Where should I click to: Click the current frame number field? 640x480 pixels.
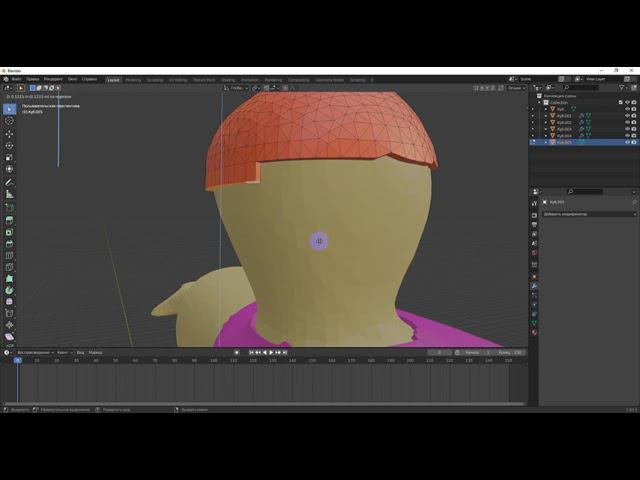440,352
